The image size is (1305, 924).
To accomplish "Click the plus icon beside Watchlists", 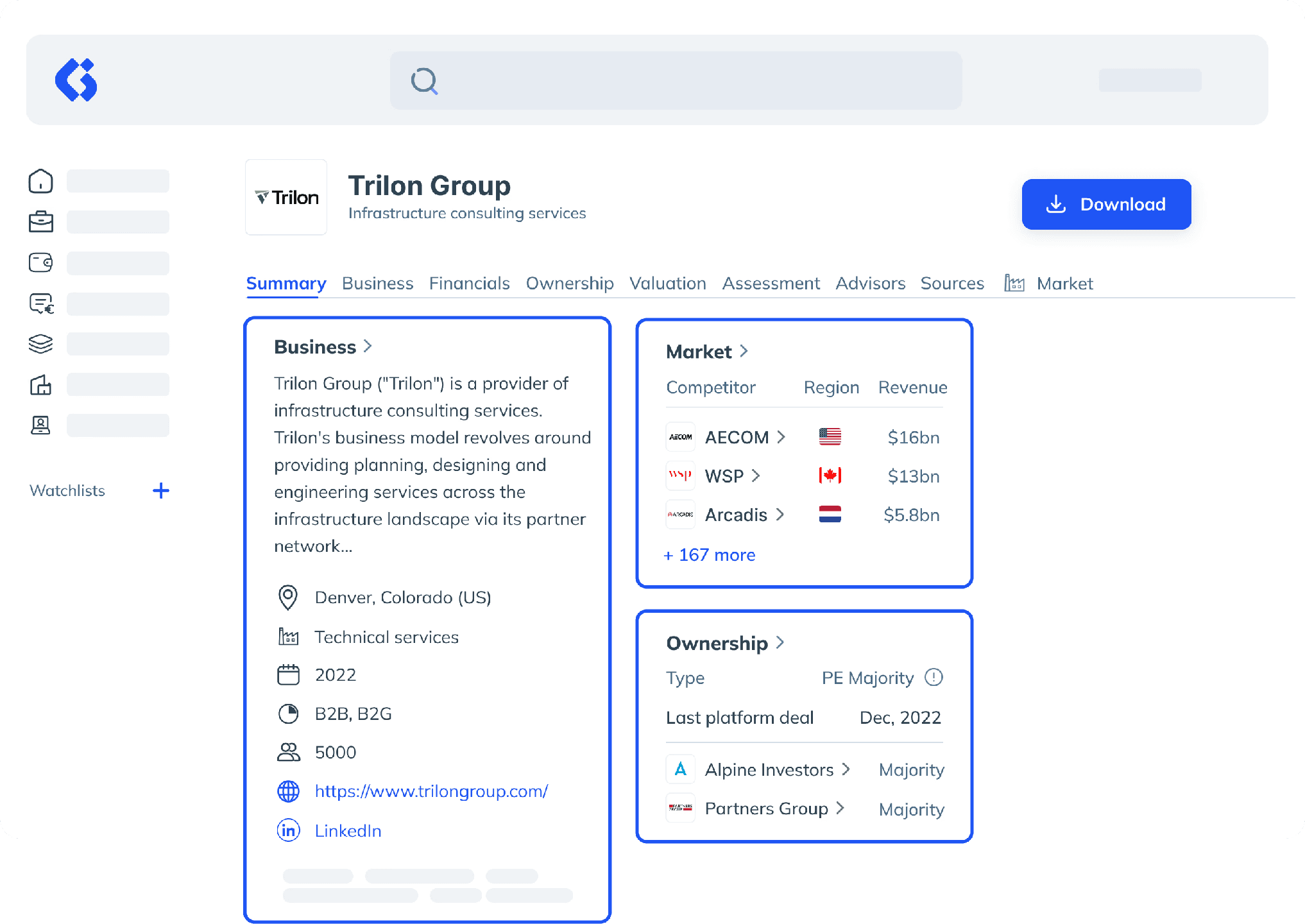I will pos(161,491).
